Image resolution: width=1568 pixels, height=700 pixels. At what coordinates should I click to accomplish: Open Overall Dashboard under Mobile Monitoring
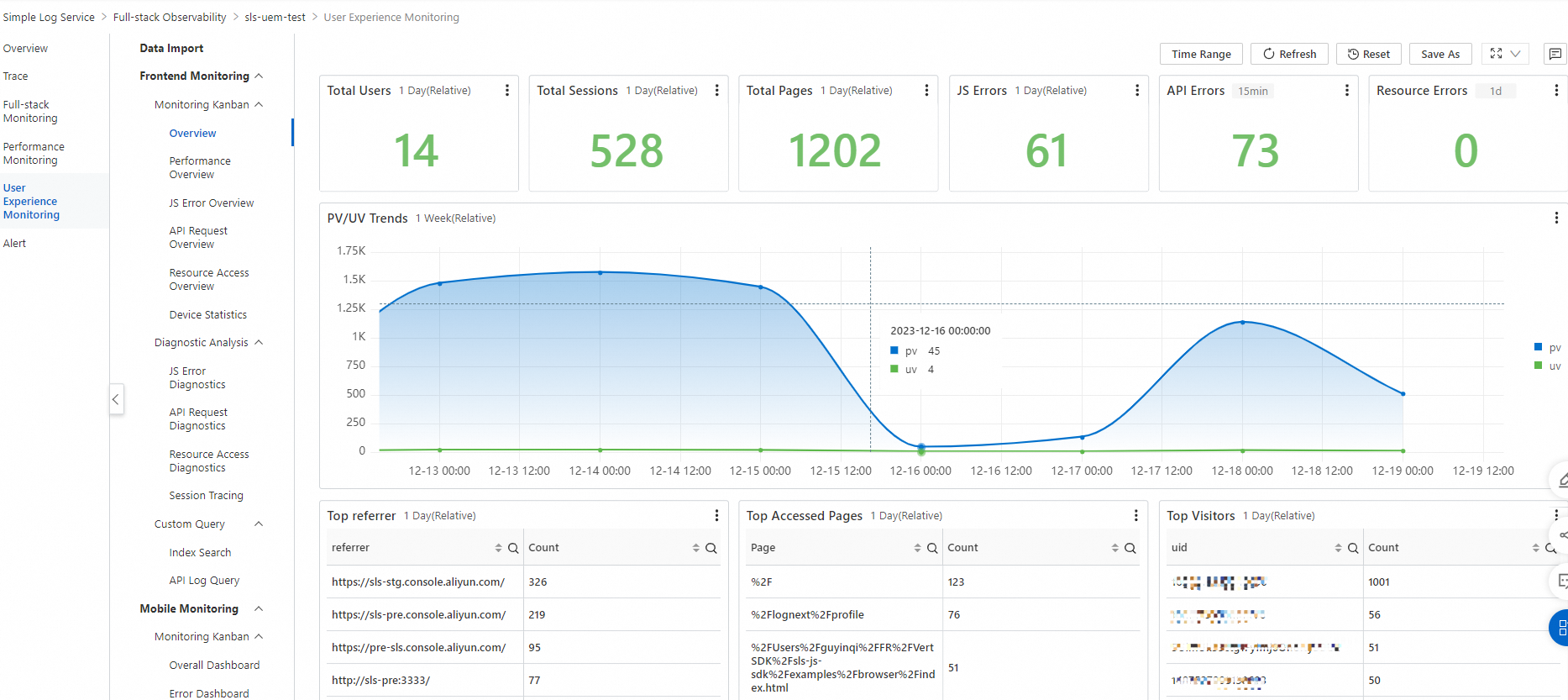[x=214, y=665]
